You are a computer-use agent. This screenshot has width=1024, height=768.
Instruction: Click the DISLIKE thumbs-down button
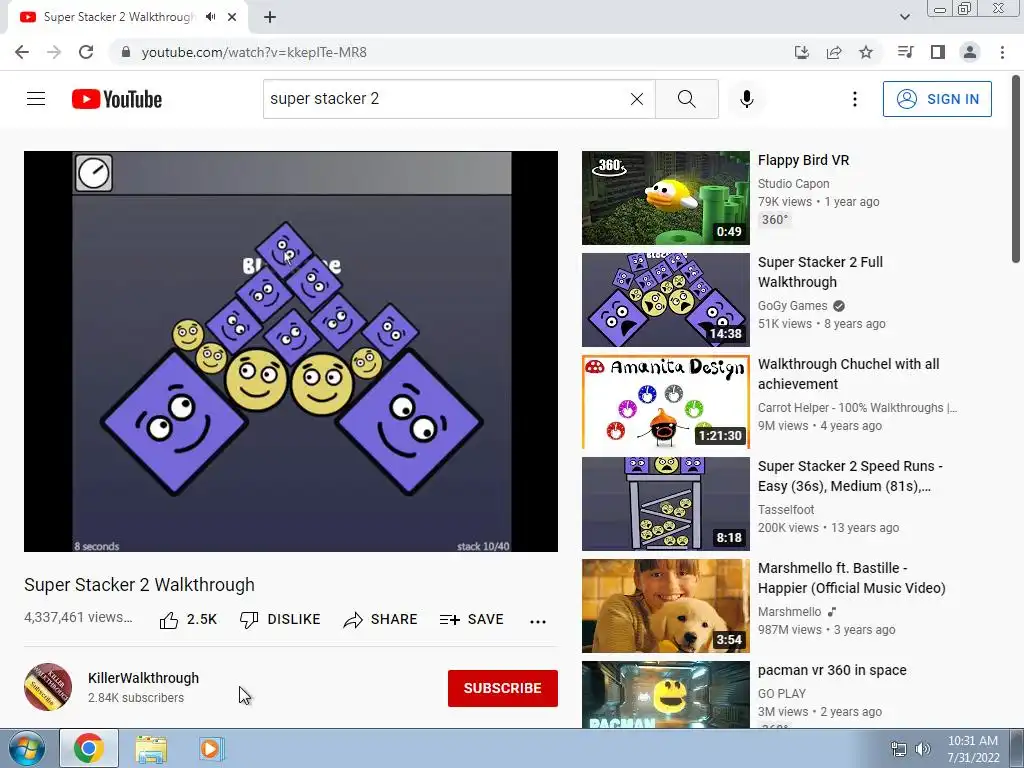[280, 620]
